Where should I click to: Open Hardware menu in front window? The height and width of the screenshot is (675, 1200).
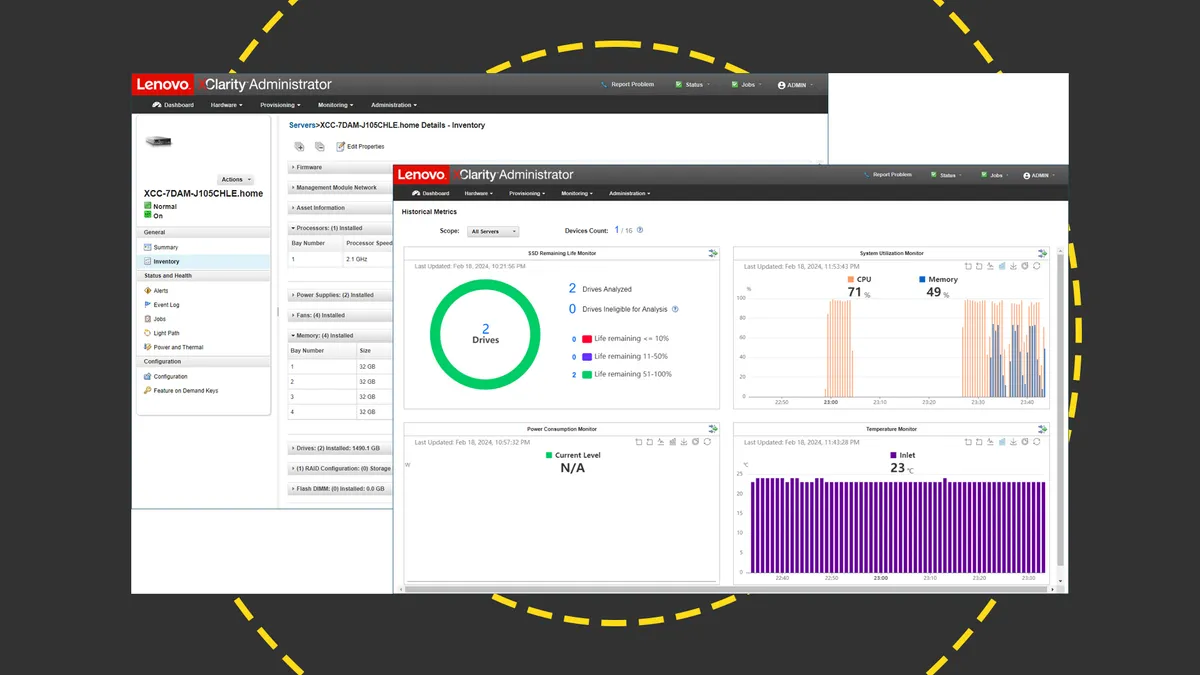tap(479, 193)
